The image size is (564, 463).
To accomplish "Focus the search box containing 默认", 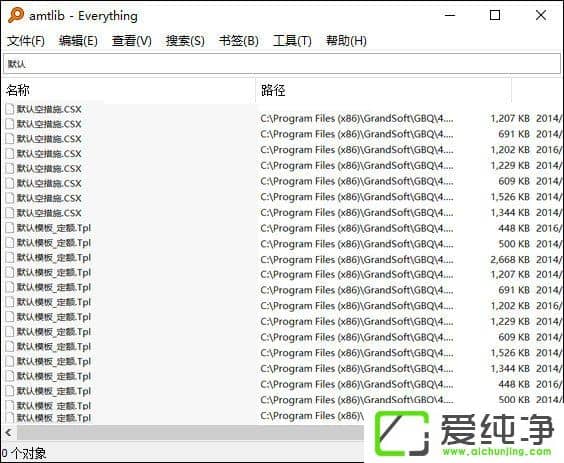I will [282, 64].
